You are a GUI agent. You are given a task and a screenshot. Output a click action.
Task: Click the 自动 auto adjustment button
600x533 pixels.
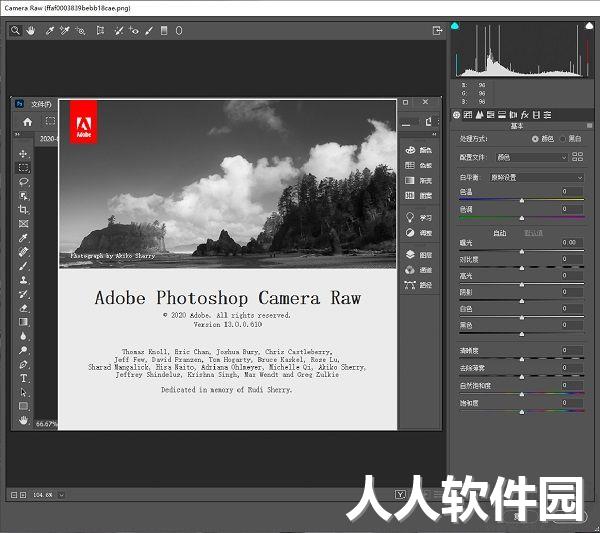tap(499, 233)
